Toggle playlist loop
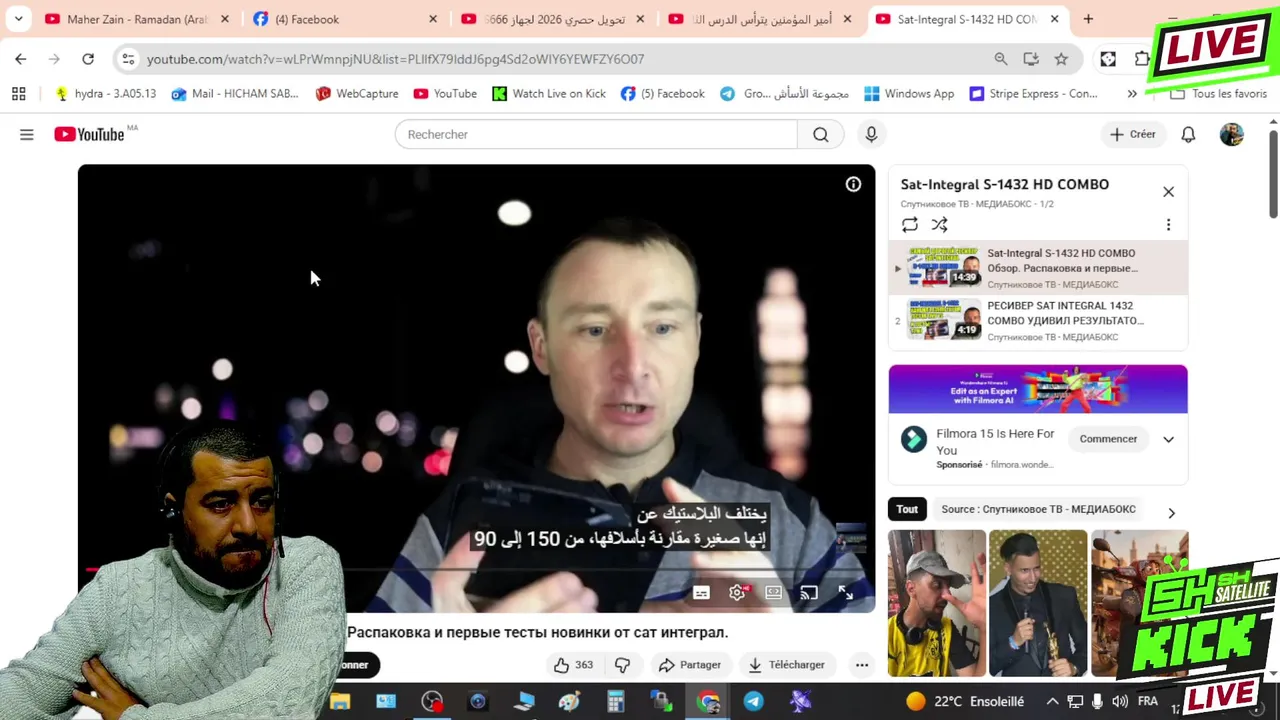The width and height of the screenshot is (1280, 720). (909, 225)
